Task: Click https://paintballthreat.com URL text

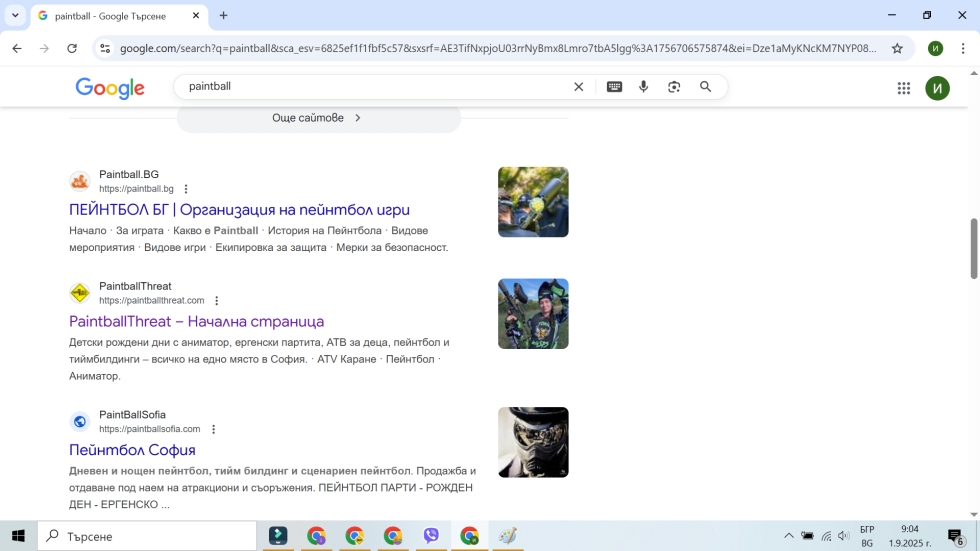Action: pyautogui.click(x=151, y=300)
